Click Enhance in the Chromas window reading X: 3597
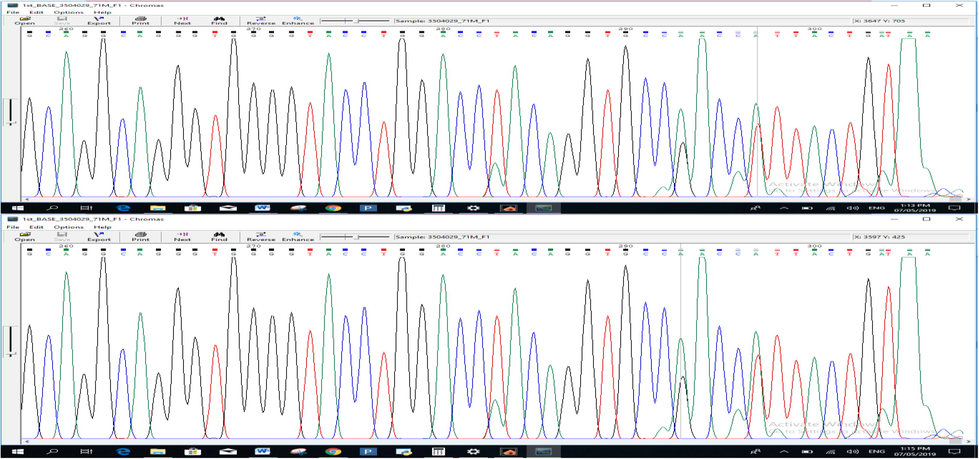Viewport: 979px width, 459px height. pos(298,237)
